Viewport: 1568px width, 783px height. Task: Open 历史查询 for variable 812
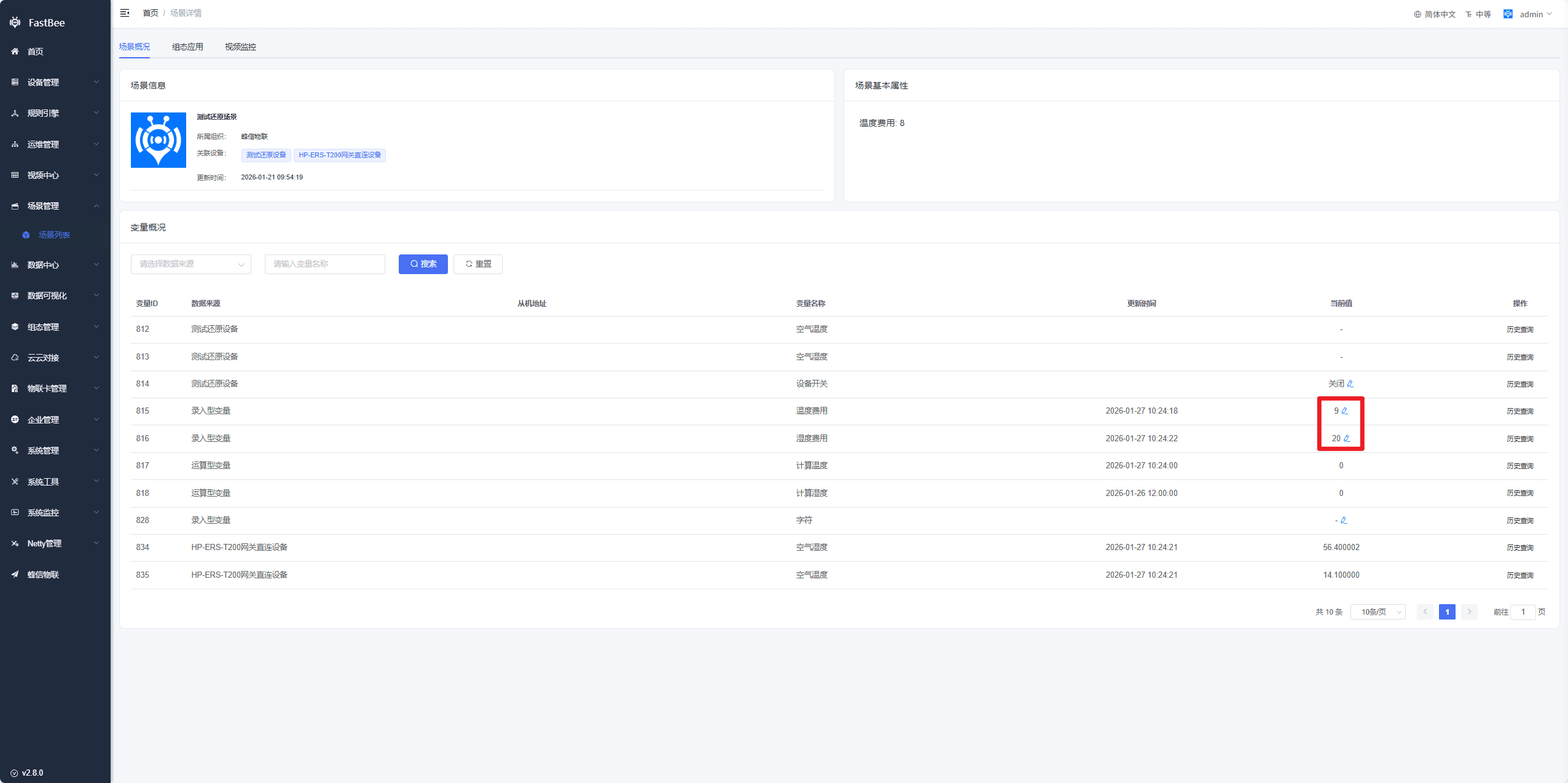click(x=1520, y=329)
